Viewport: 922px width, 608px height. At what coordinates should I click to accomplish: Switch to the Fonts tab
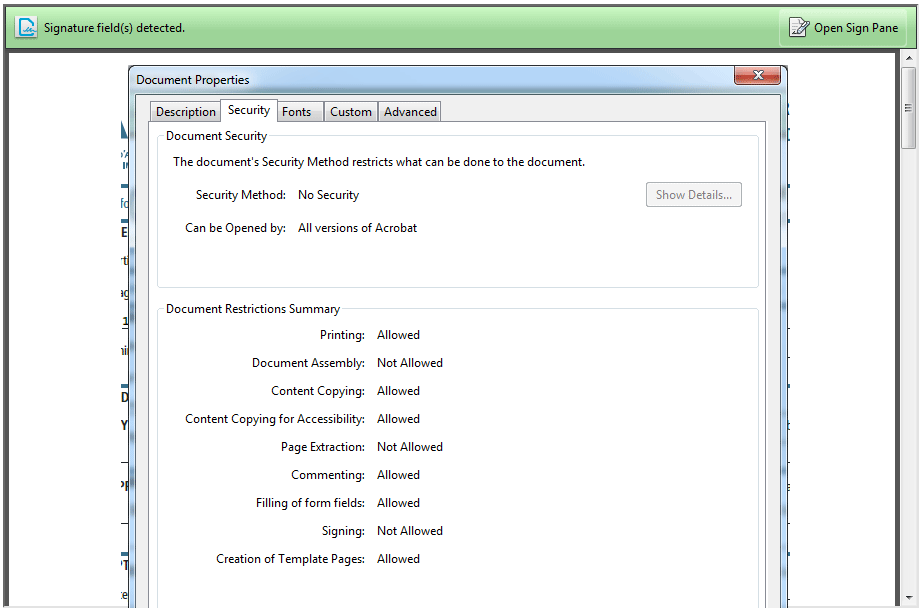point(299,111)
